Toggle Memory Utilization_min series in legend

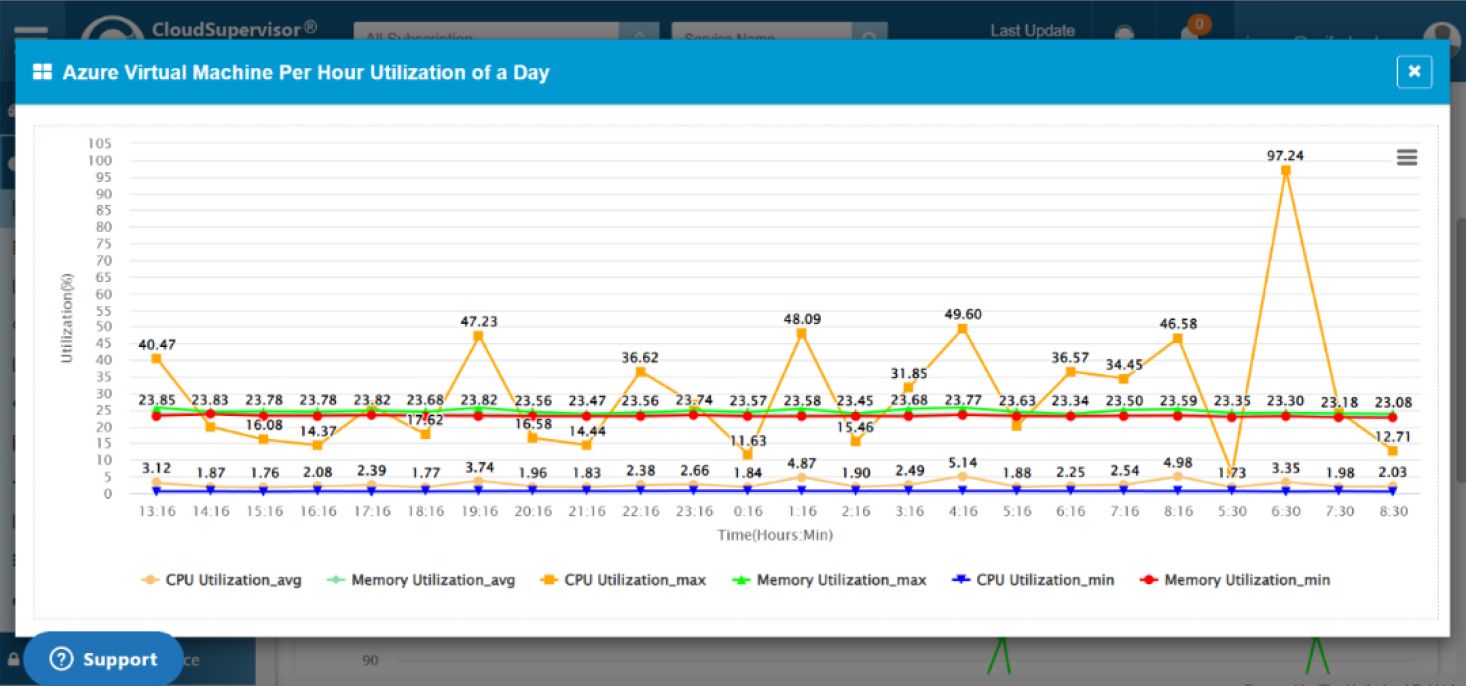1235,580
